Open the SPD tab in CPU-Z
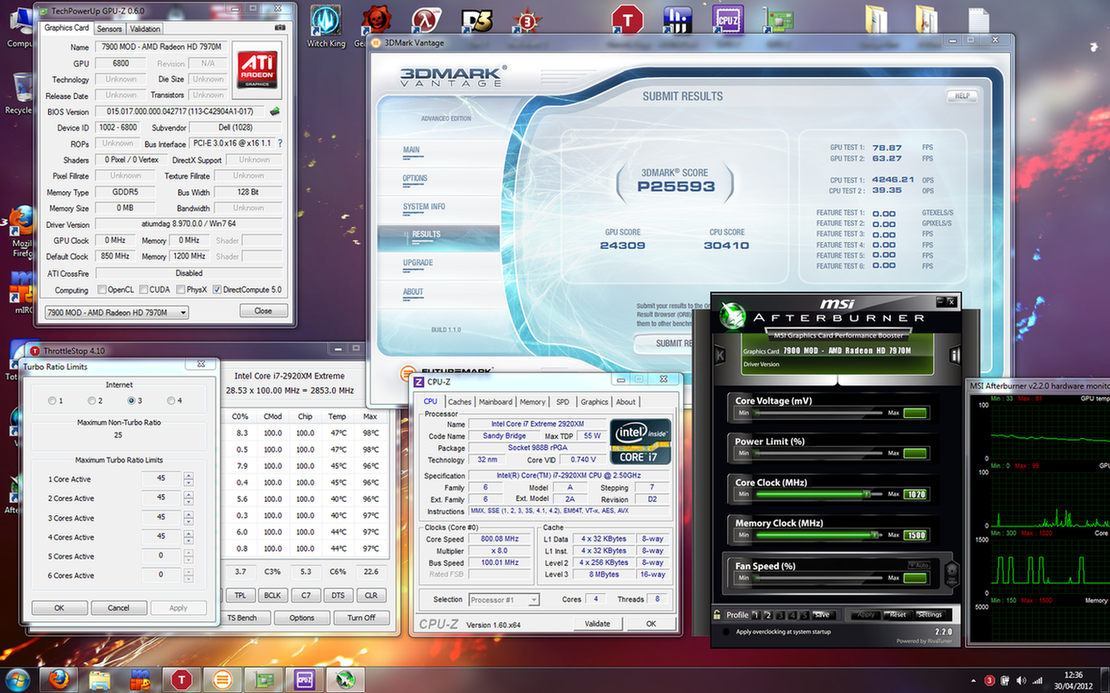Image resolution: width=1110 pixels, height=693 pixels. [563, 401]
